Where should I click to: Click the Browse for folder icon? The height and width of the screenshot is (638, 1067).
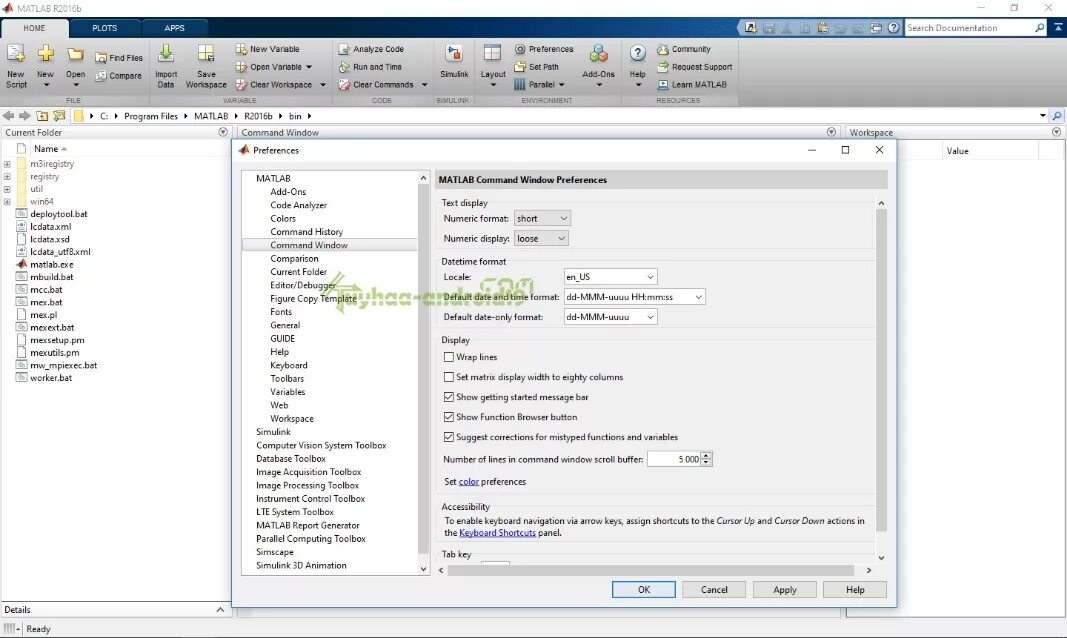click(59, 116)
